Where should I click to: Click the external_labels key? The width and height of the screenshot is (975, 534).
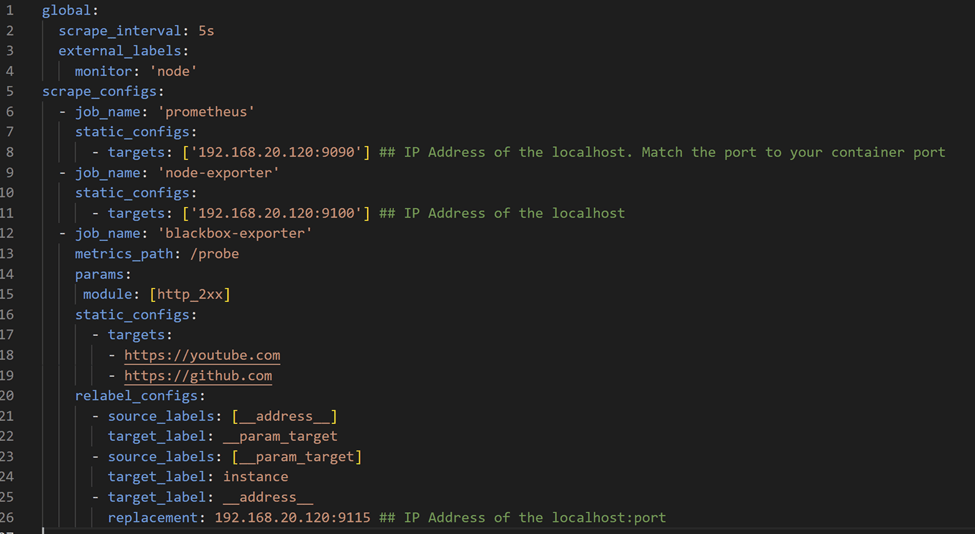point(123,51)
